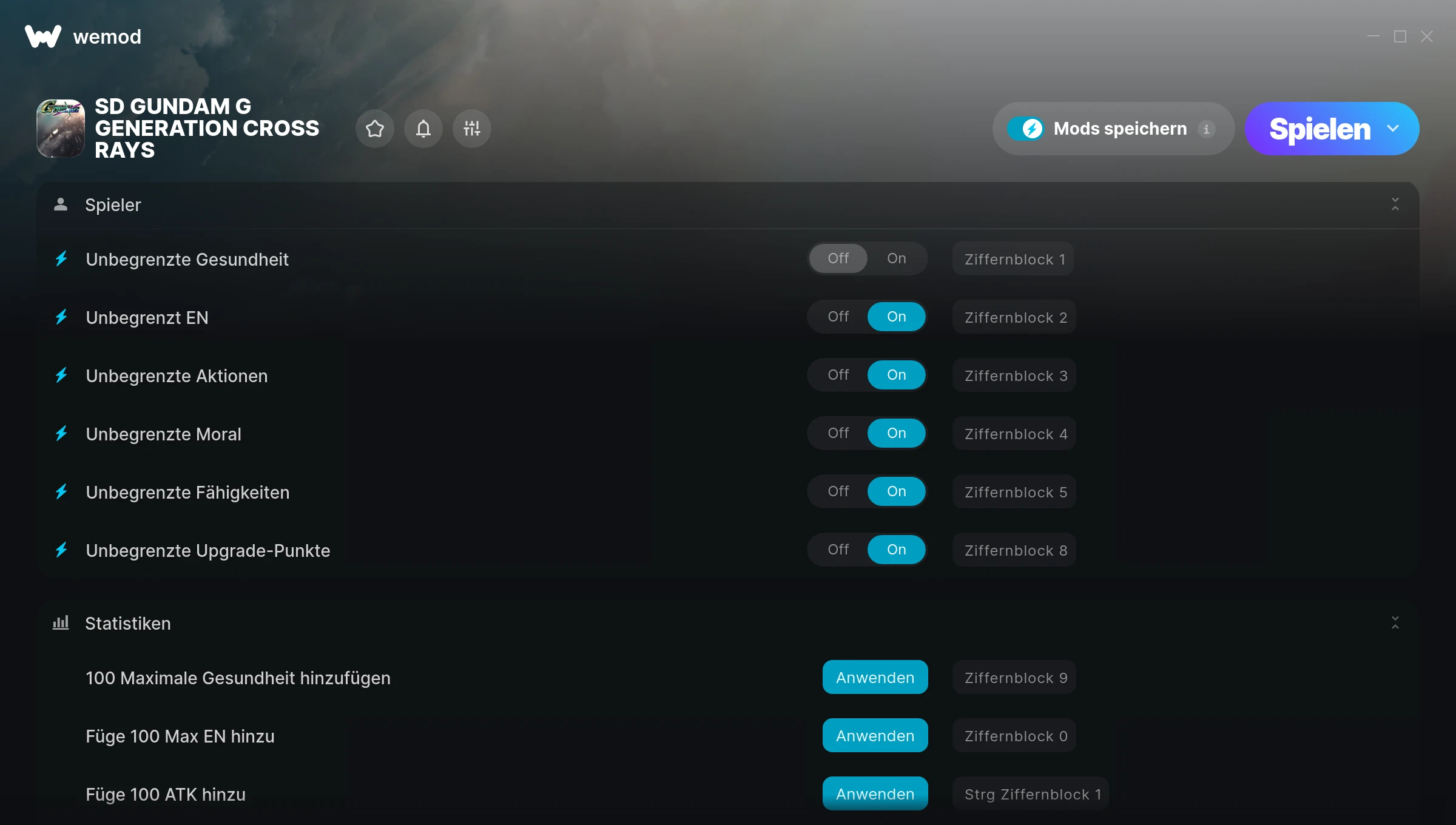Apply Füge 100 ATK hinzu
This screenshot has width=1456, height=825.
tap(875, 794)
